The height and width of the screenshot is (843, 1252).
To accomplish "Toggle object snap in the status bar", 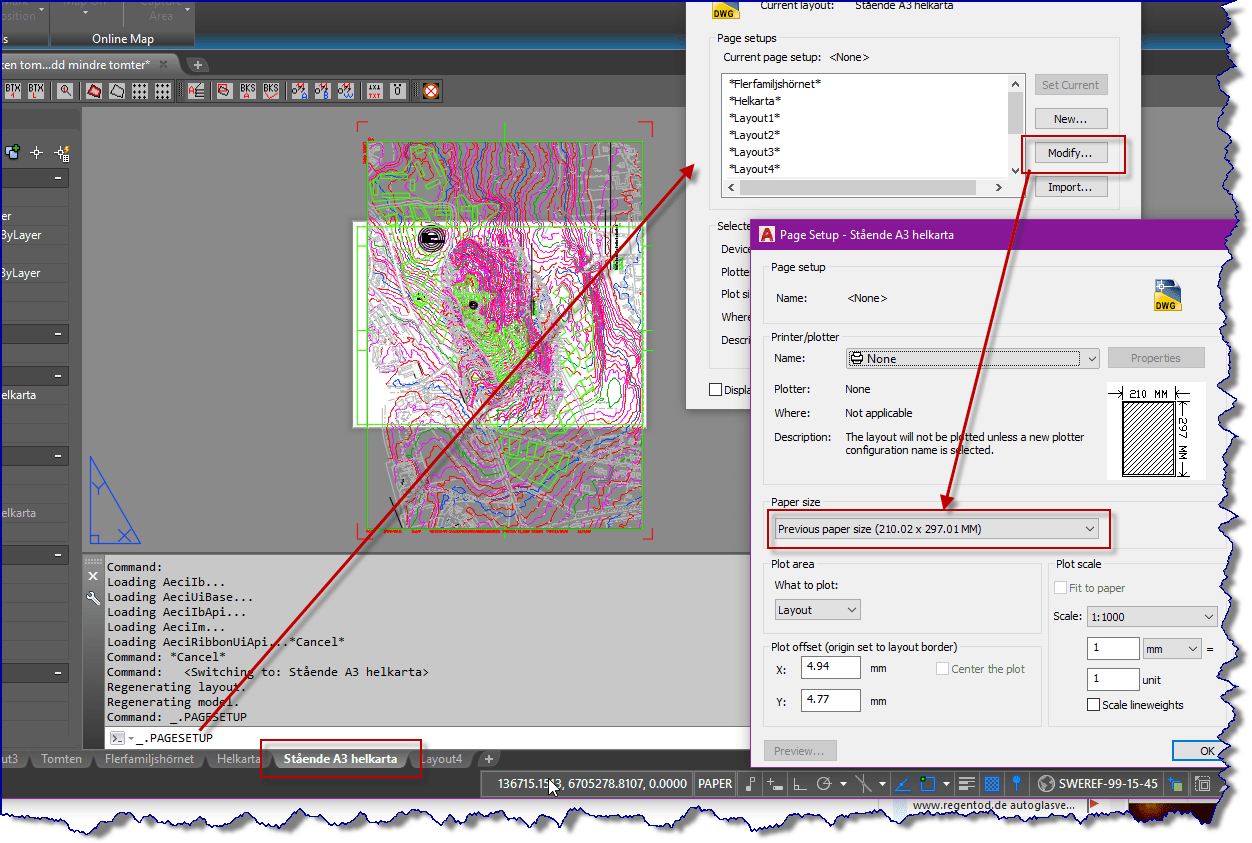I will (x=863, y=784).
